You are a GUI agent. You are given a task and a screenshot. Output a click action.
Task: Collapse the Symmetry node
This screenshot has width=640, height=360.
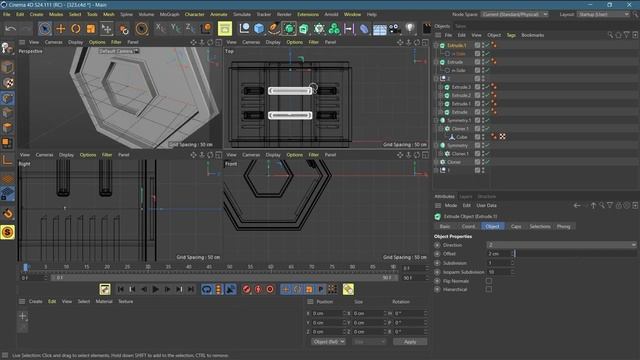pos(436,145)
